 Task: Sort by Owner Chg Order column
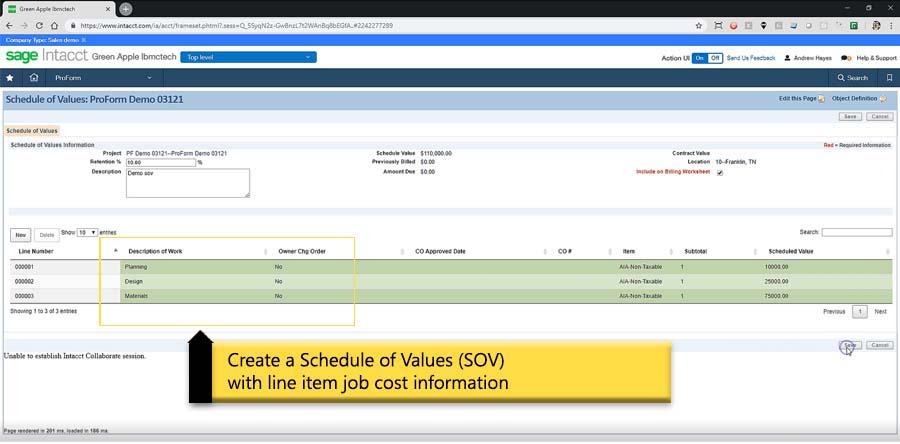302,251
